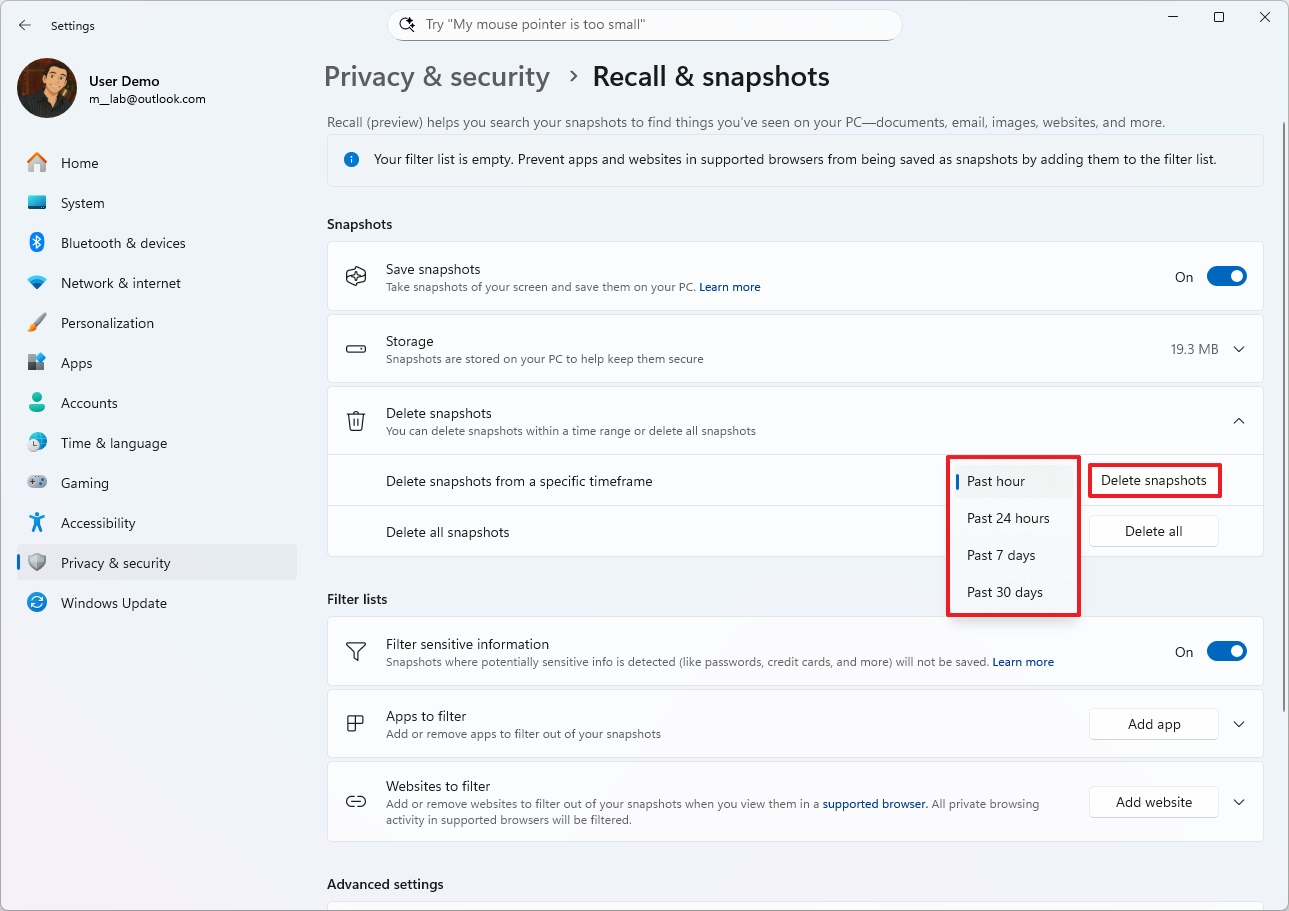Viewport: 1289px width, 911px height.
Task: Click the Settings search input box
Action: coord(645,25)
